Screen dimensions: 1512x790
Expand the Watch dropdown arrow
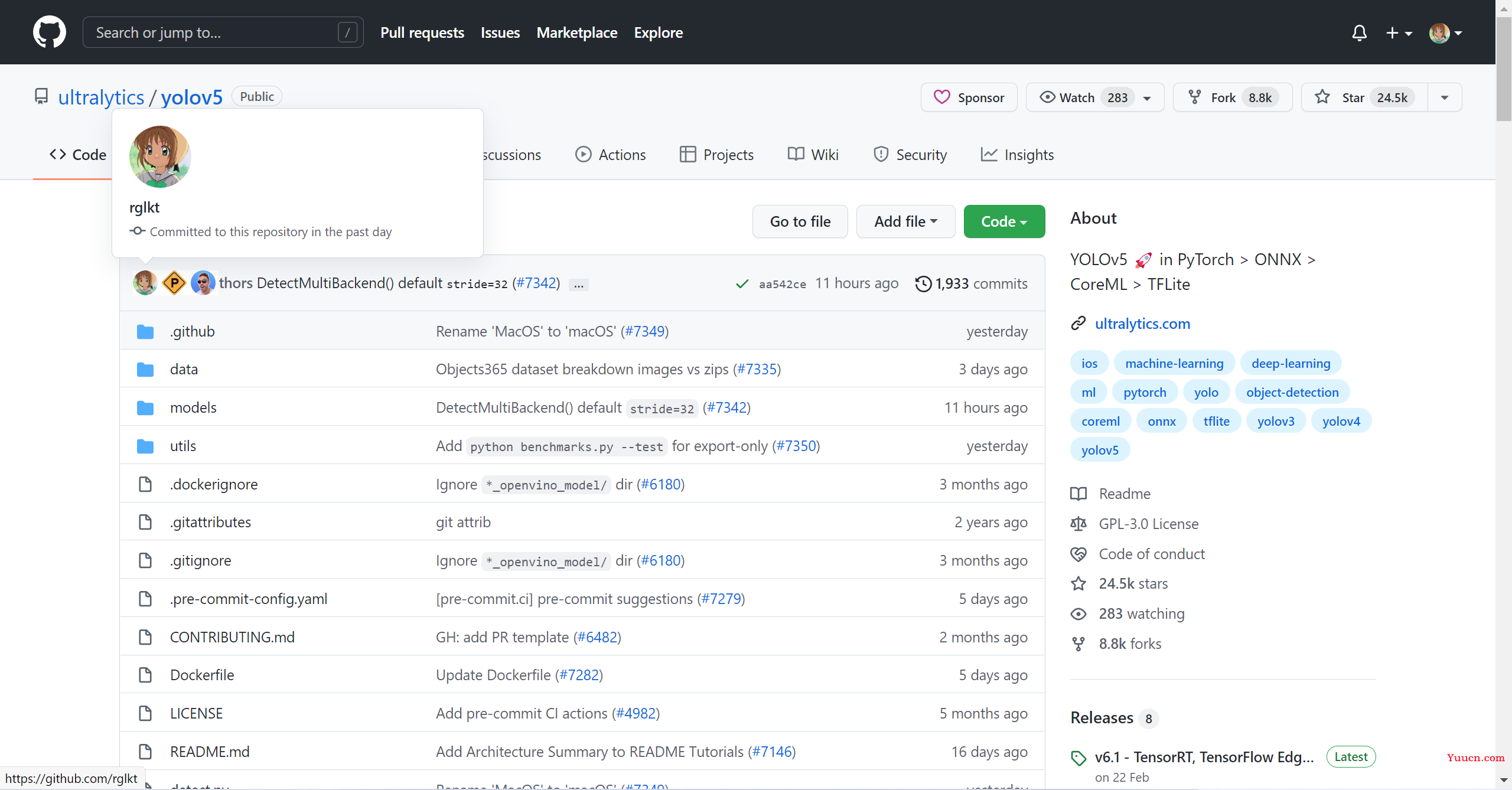(1149, 97)
